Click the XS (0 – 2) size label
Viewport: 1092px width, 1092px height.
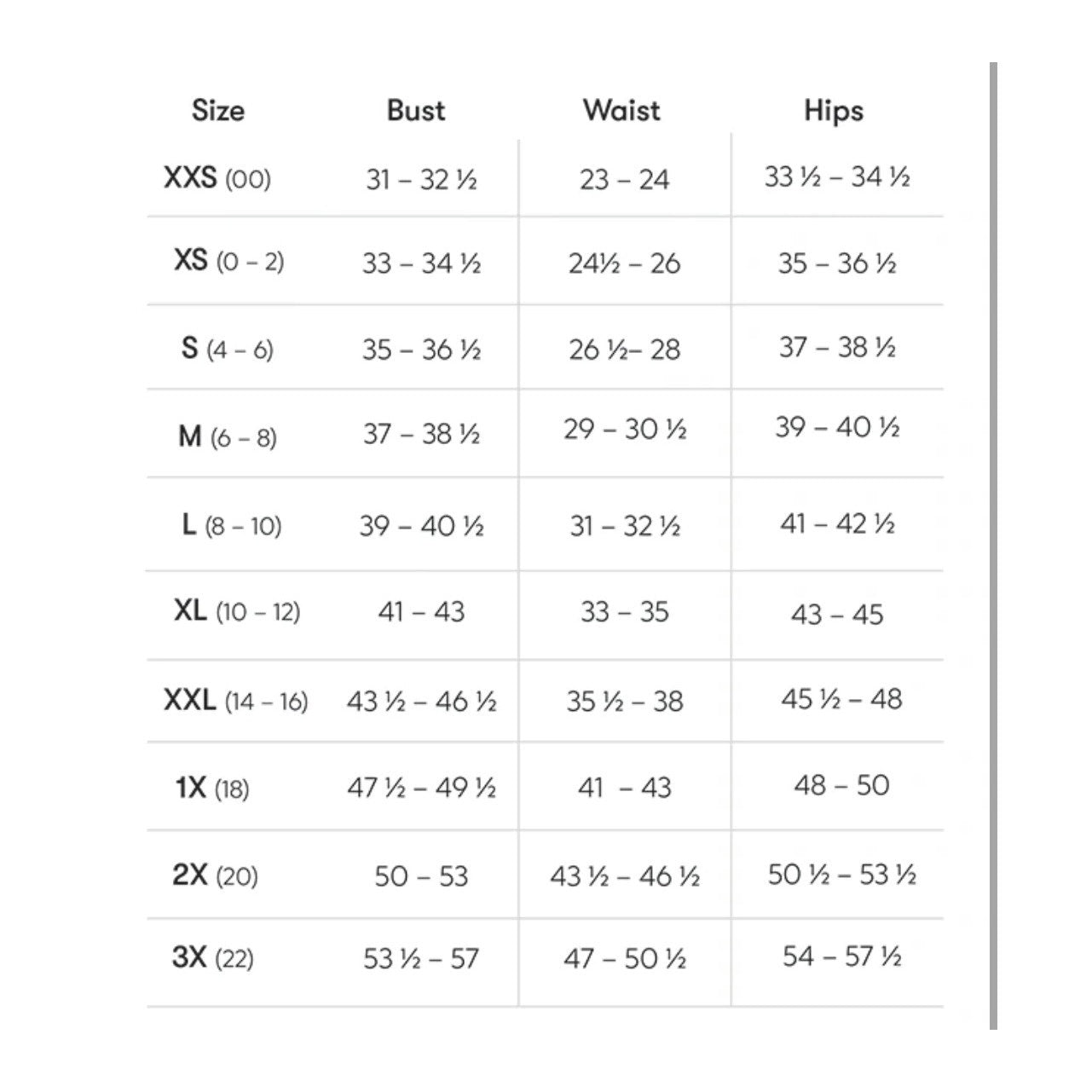[228, 260]
